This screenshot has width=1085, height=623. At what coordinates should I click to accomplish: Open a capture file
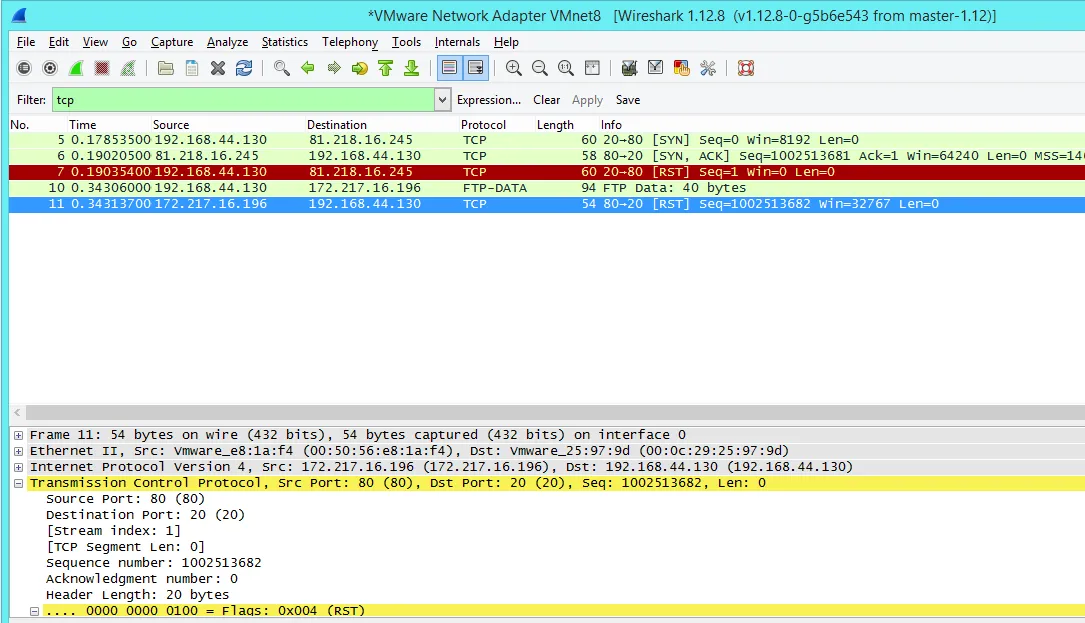pos(165,68)
